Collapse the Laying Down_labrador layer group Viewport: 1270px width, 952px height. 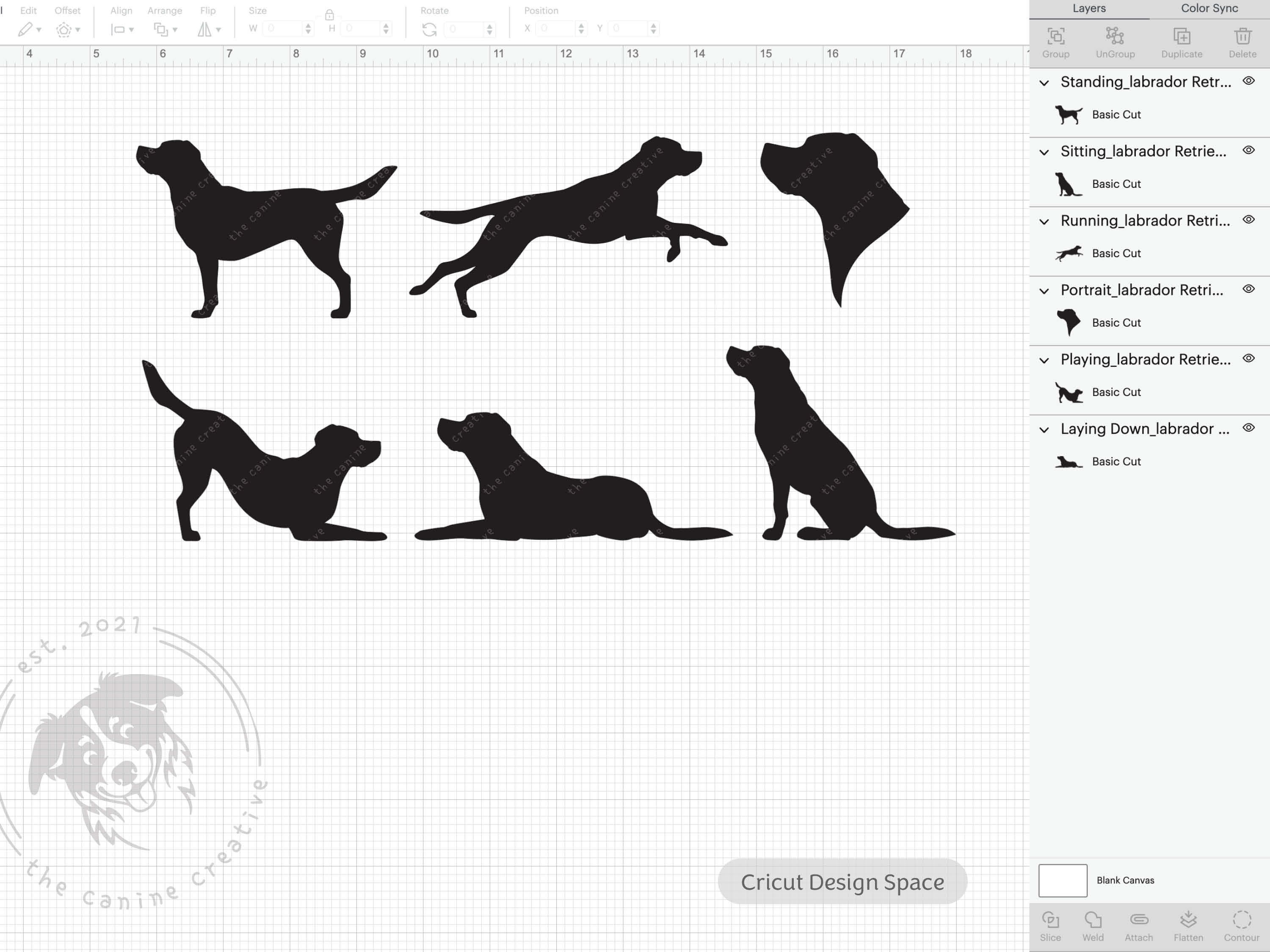[x=1044, y=430]
